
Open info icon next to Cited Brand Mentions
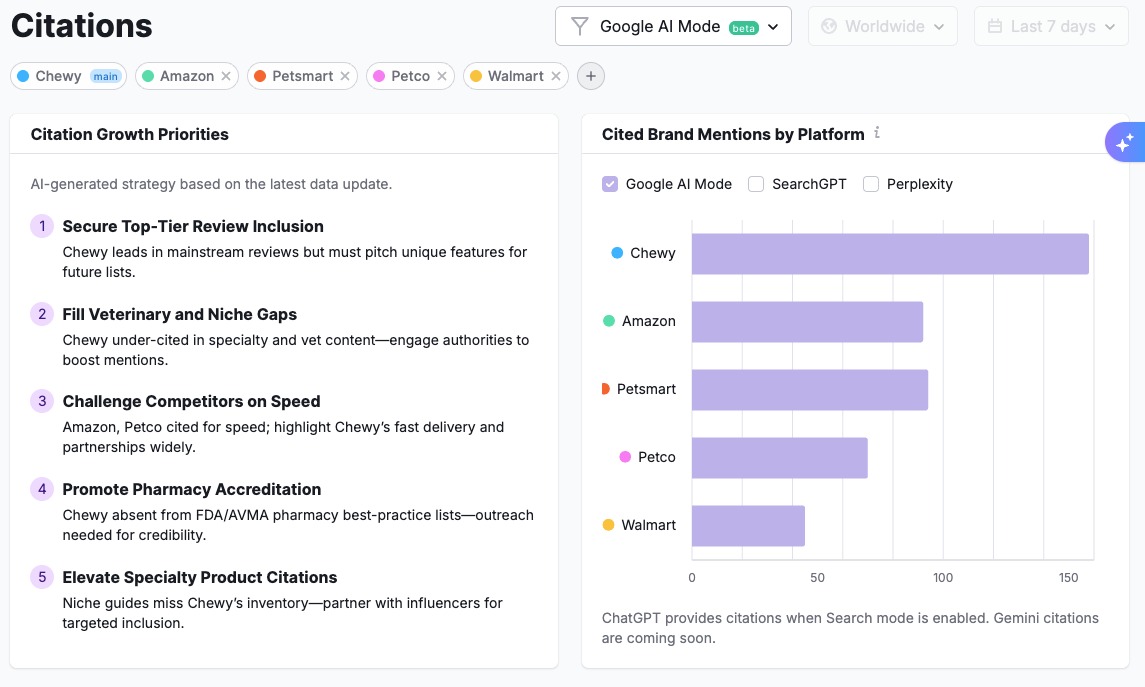pos(877,133)
